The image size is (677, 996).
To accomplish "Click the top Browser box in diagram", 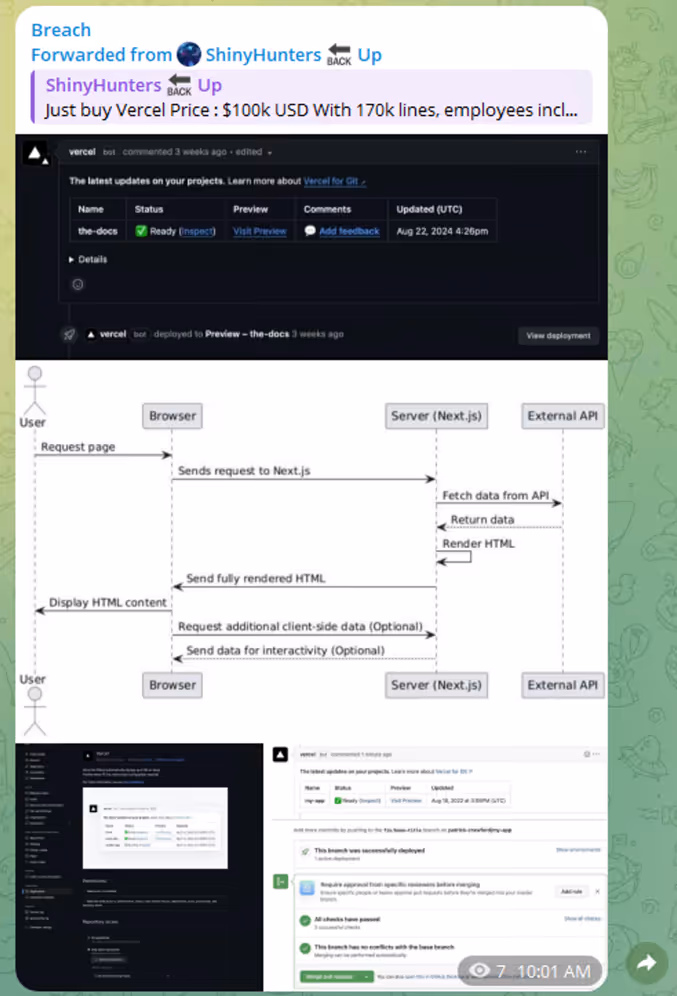I will [x=172, y=416].
